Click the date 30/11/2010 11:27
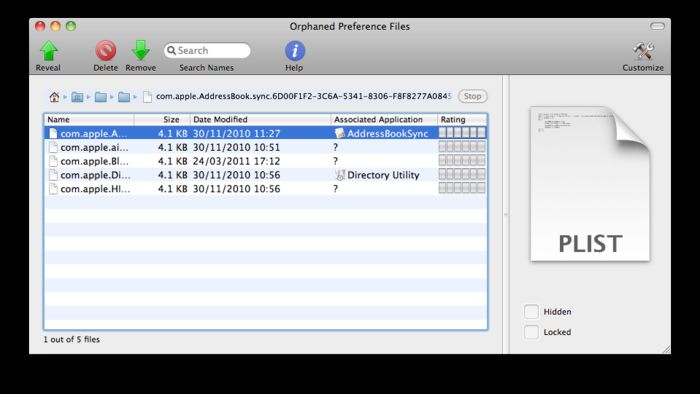Image resolution: width=700 pixels, height=394 pixels. click(x=237, y=133)
